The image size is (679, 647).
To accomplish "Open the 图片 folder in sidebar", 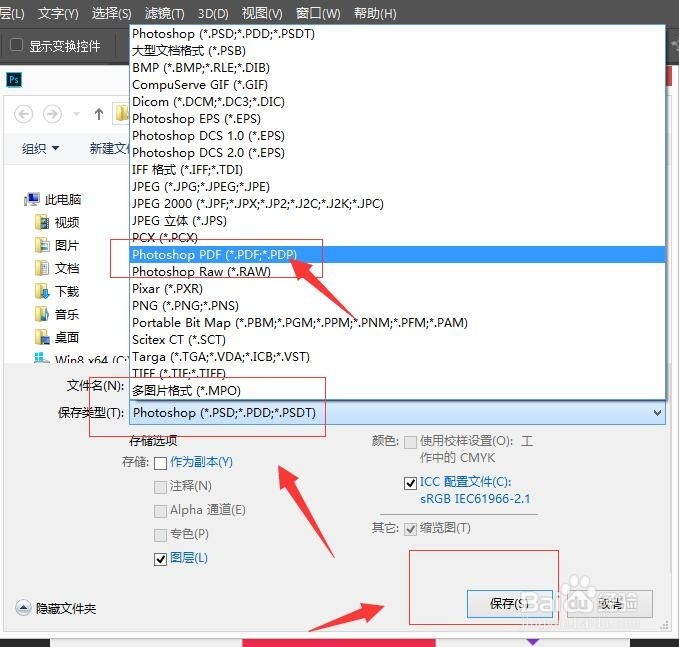I will pyautogui.click(x=67, y=246).
